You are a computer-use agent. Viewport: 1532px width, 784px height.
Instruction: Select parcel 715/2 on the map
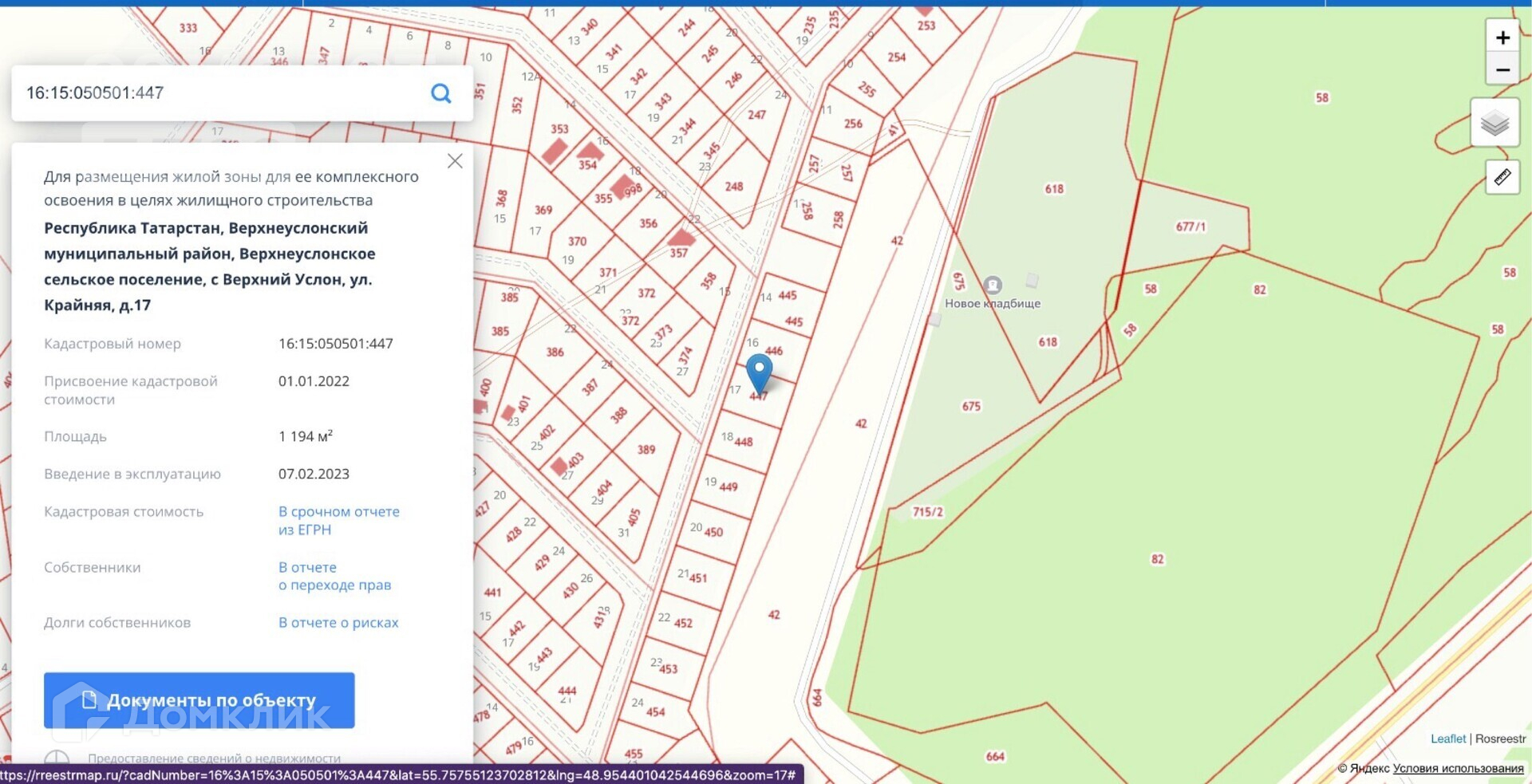[x=928, y=511]
